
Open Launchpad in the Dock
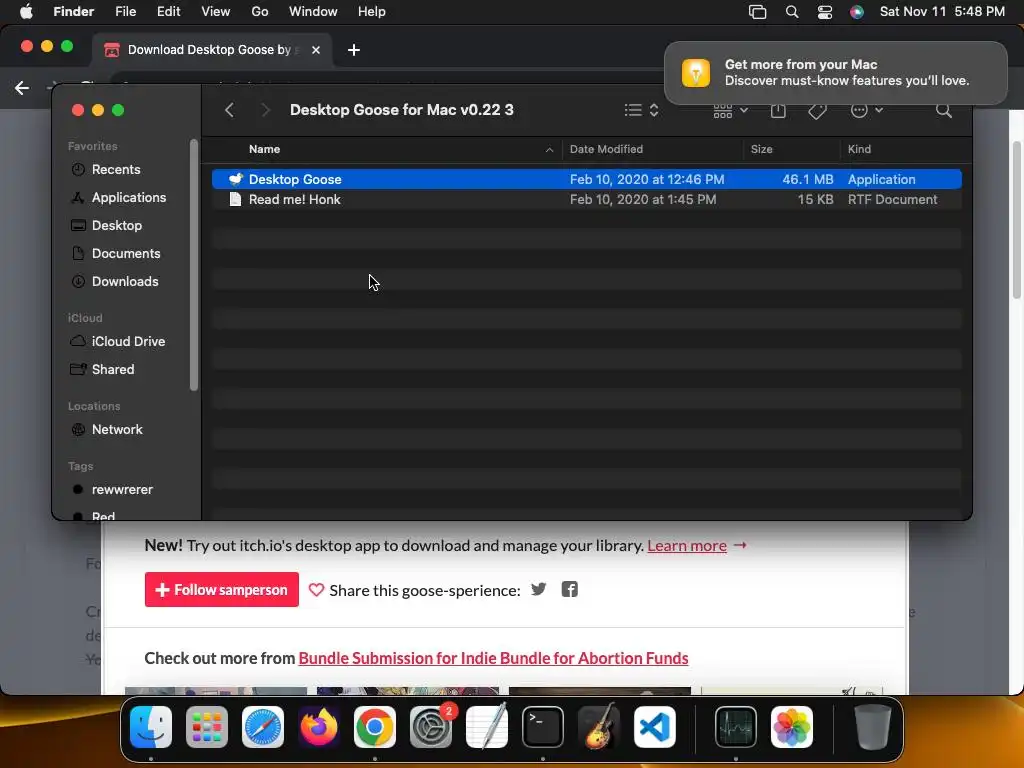click(207, 727)
